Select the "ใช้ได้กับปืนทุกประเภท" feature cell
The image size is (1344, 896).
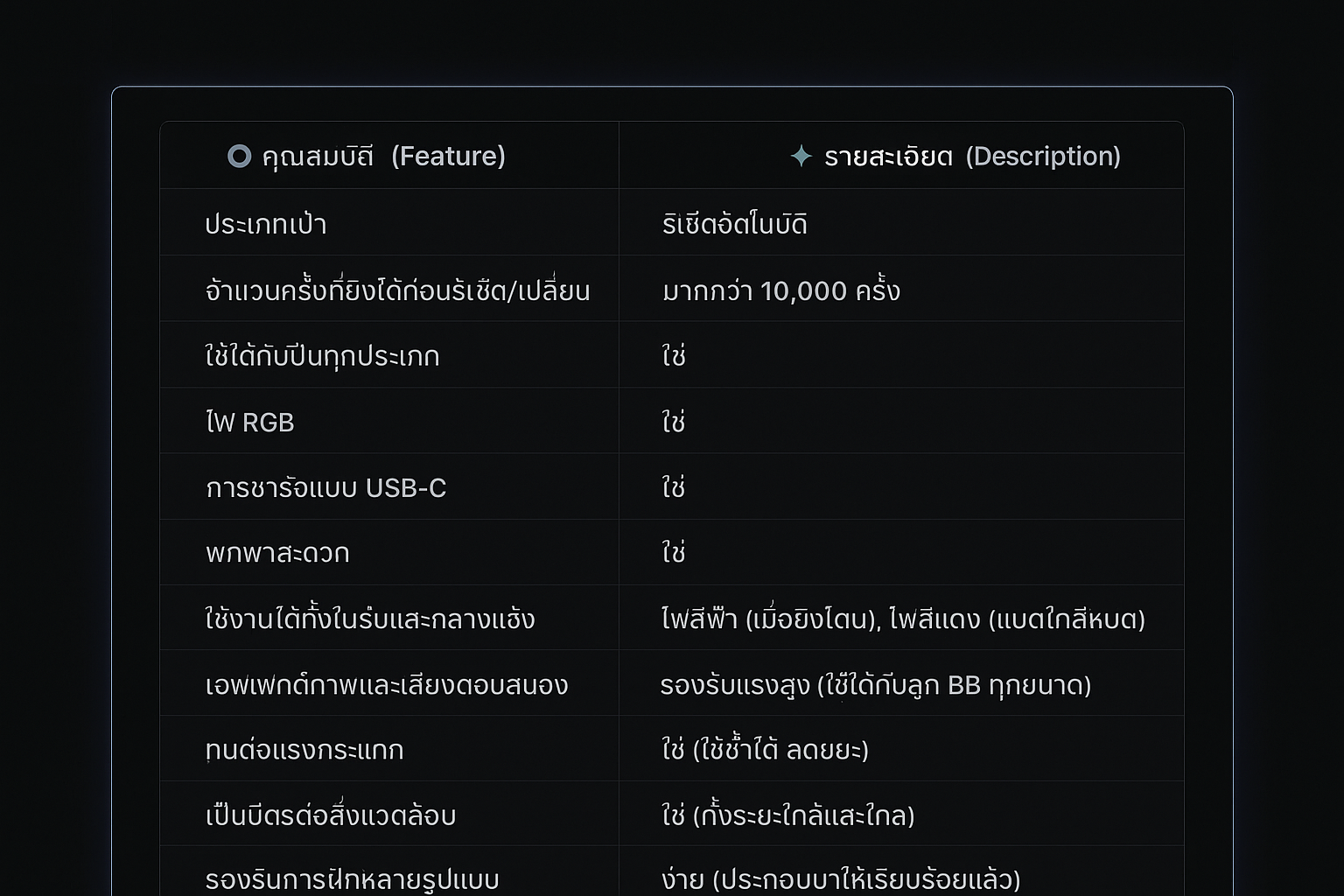[x=322, y=356]
